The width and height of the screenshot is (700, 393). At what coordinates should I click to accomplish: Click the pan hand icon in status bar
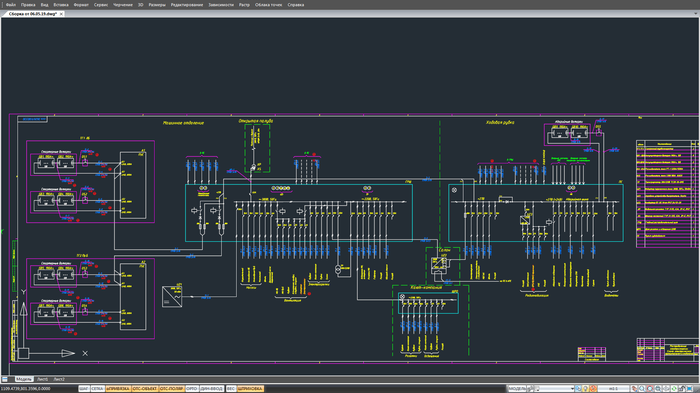(634, 389)
